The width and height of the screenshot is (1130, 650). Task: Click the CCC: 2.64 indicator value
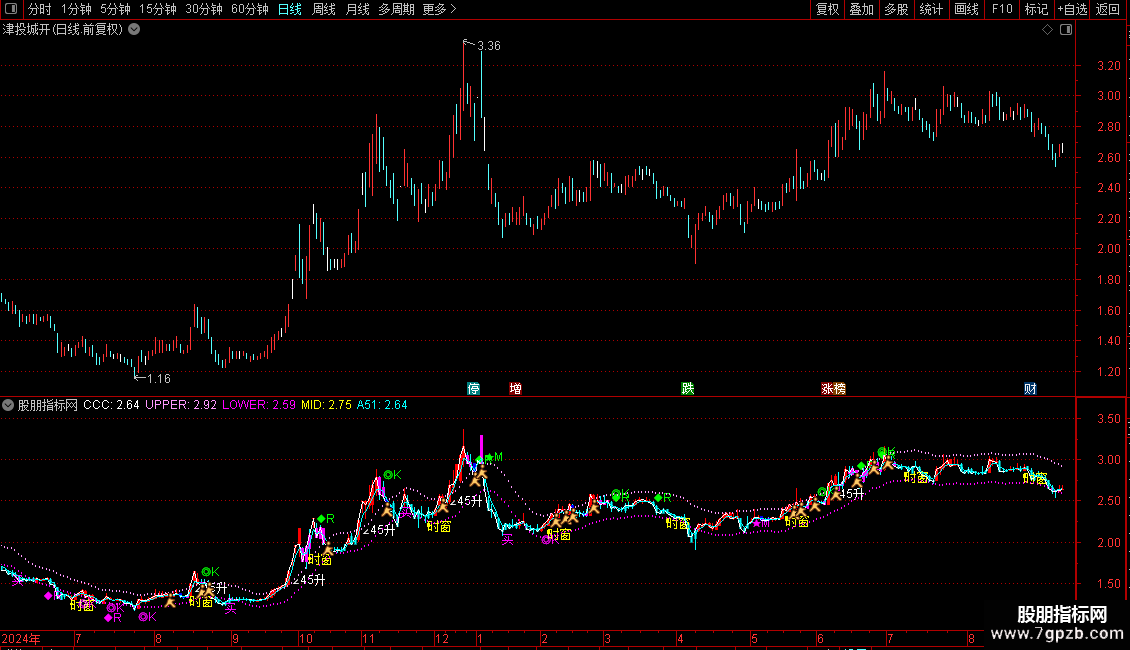tap(111, 405)
